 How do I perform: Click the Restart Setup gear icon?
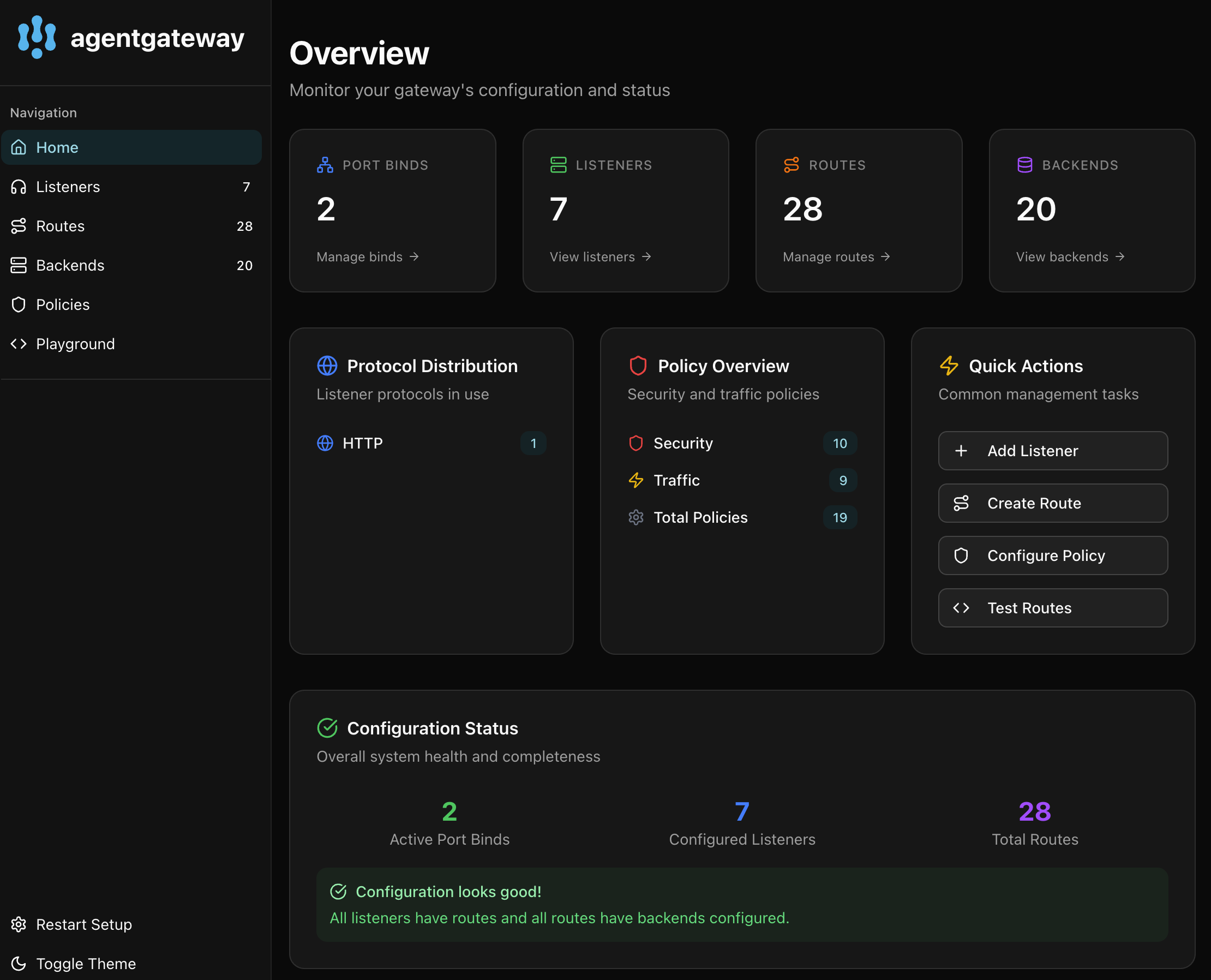tap(19, 924)
